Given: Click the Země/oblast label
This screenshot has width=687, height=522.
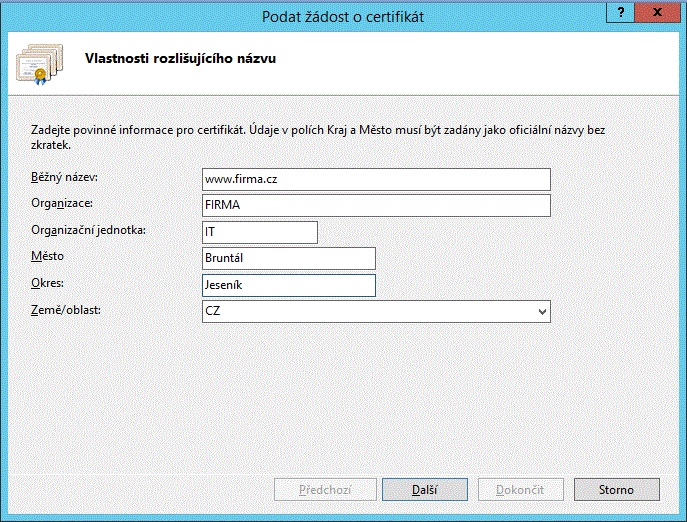Looking at the screenshot, I should tap(66, 310).
